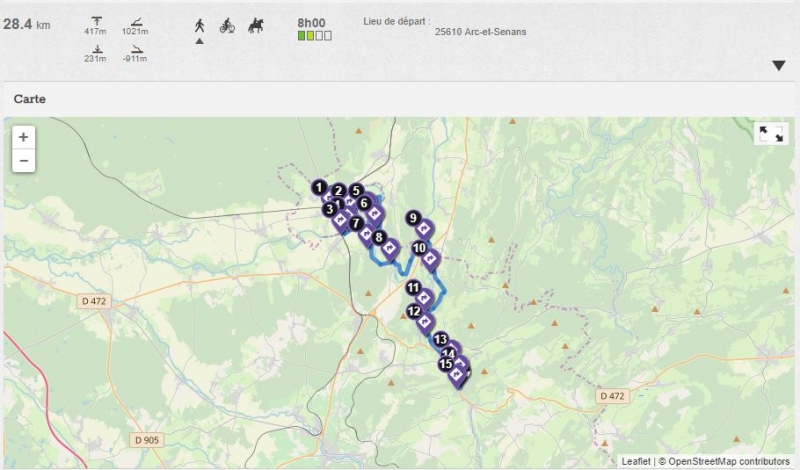Zoom out on the map
Screen dimensions: 800x470
pos(23,160)
